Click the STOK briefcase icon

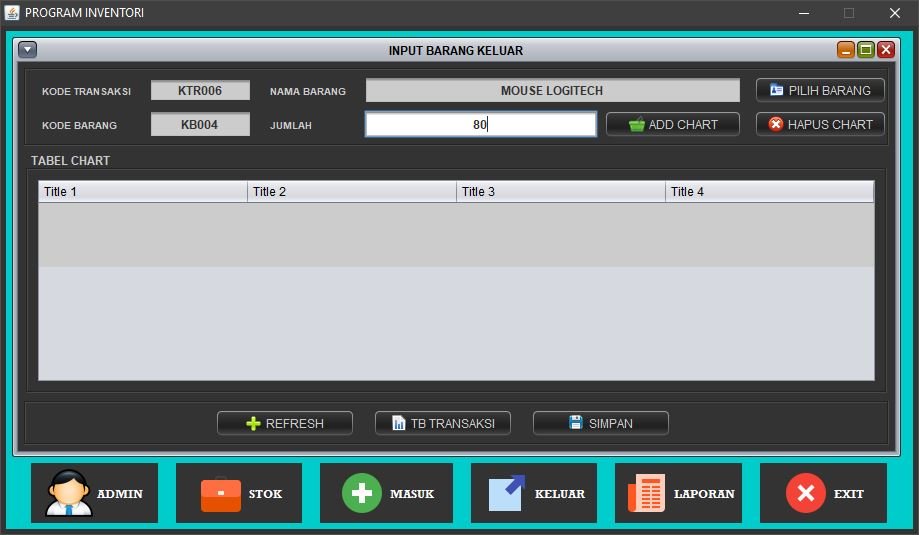click(x=221, y=494)
